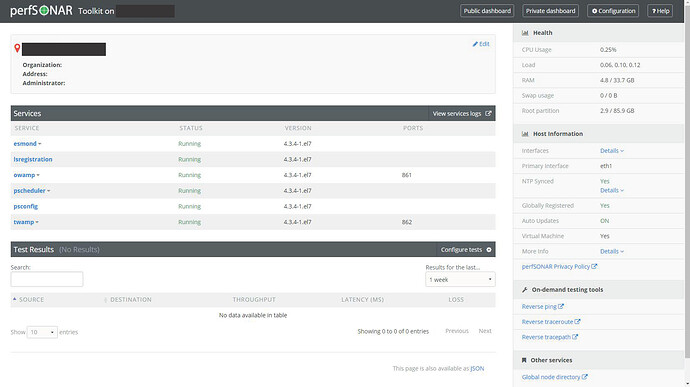The height and width of the screenshot is (387, 690).
Task: Click external-link icon beside Privacy Policy
Action: (594, 266)
